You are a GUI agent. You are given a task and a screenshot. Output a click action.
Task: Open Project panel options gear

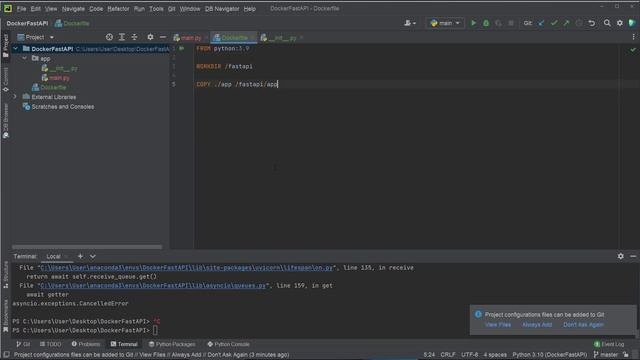tap(150, 37)
